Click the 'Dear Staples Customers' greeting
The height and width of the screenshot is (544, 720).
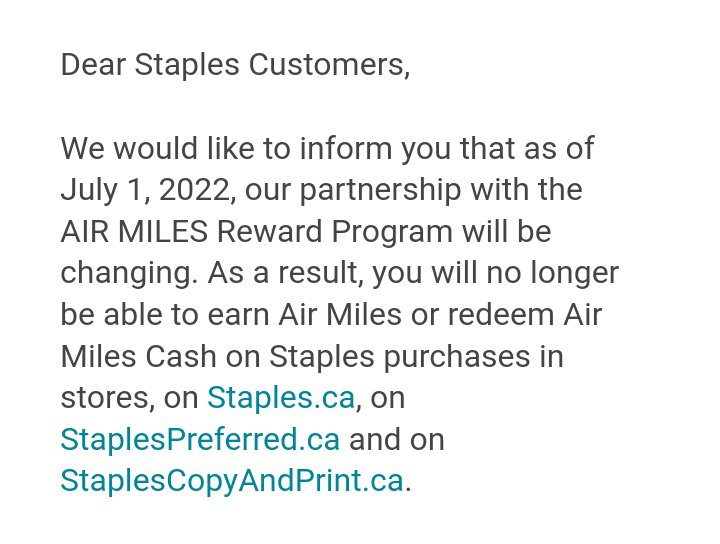[x=235, y=65]
